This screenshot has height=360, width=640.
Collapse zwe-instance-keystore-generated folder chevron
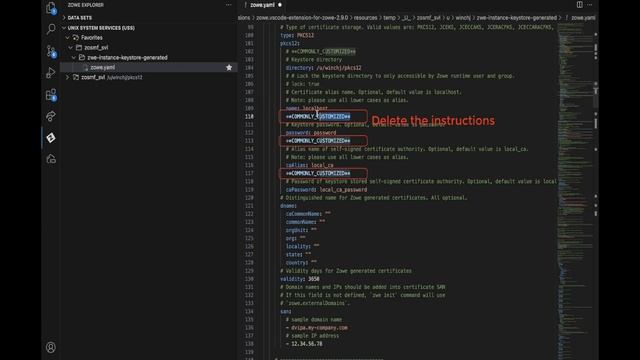[74, 58]
